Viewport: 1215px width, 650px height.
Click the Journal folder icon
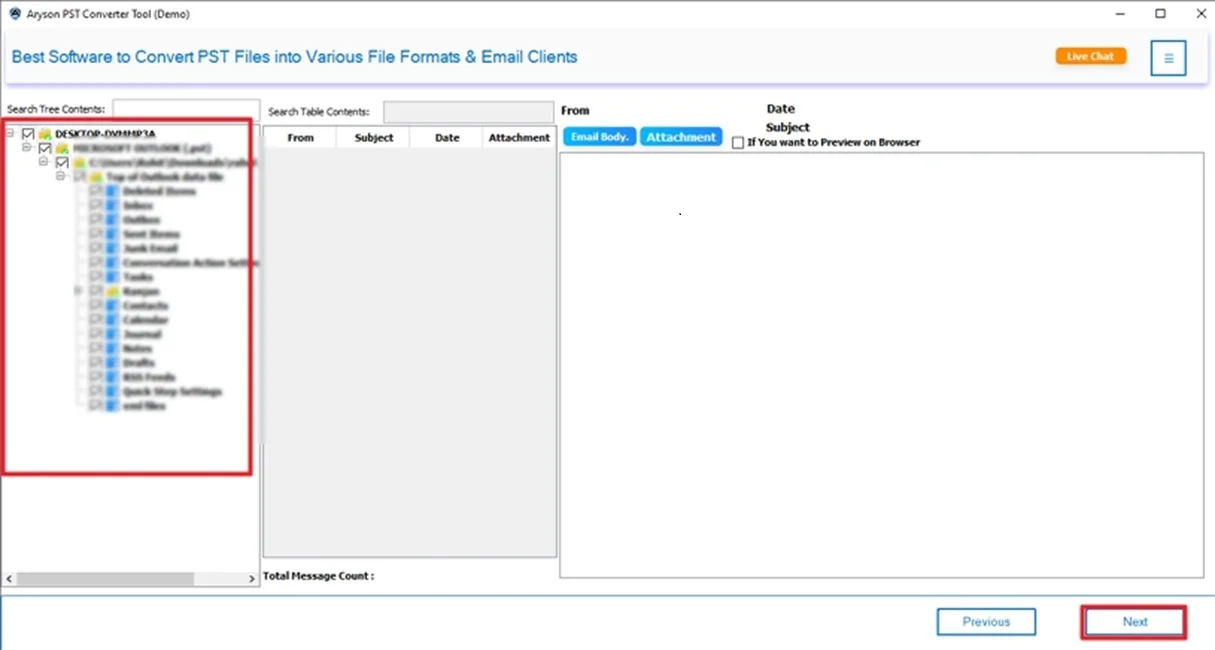pos(111,334)
